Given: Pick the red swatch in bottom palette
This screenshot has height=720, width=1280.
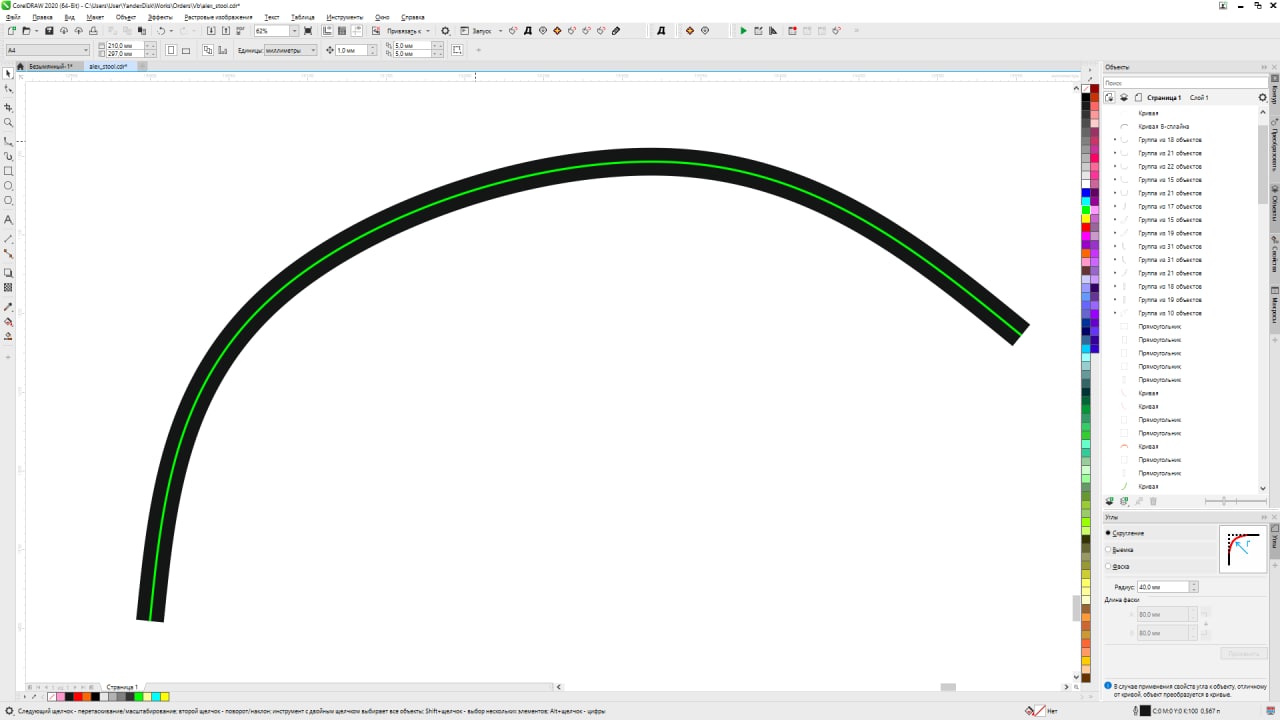Looking at the screenshot, I should click(79, 696).
